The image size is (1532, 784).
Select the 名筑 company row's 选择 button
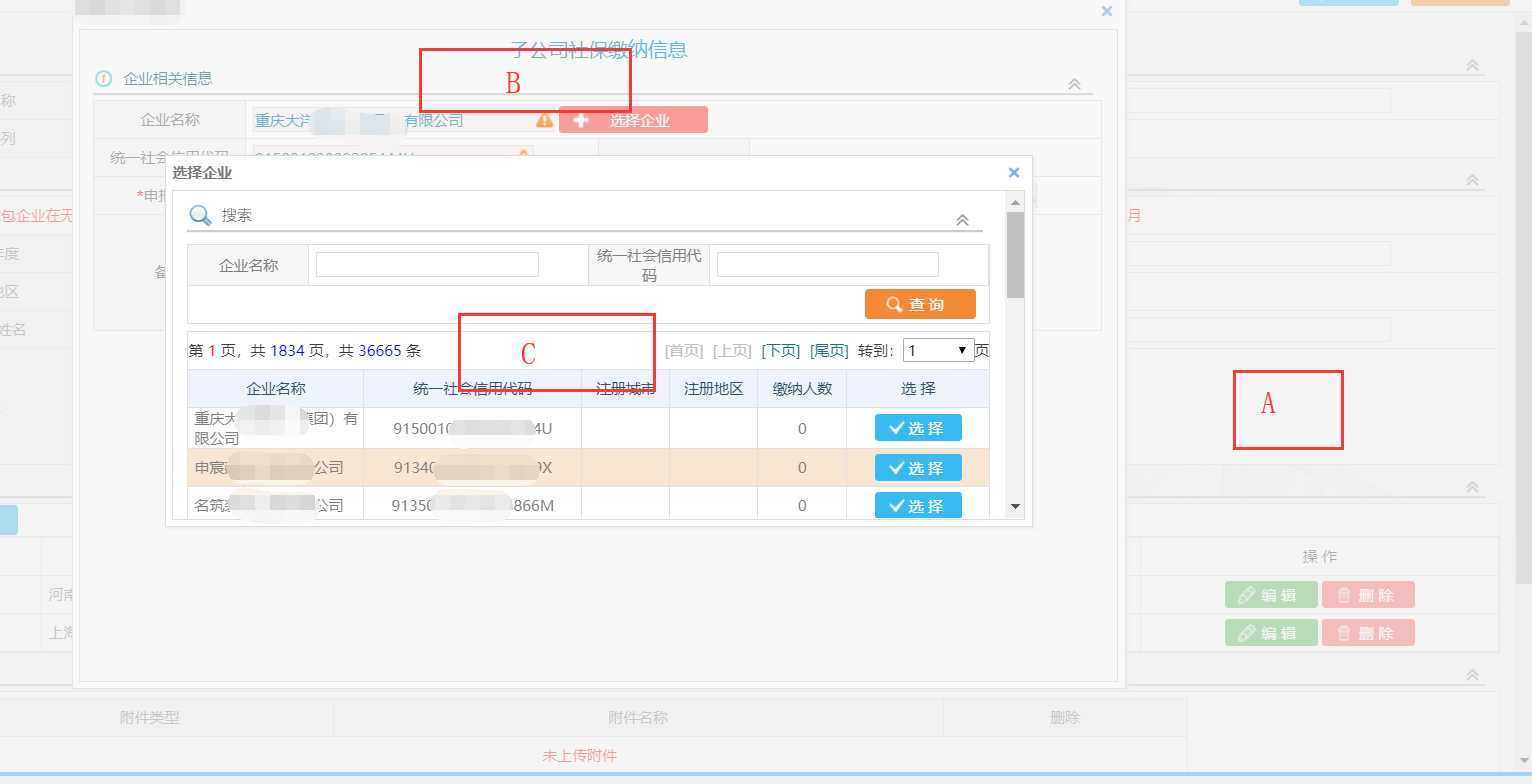coord(918,505)
